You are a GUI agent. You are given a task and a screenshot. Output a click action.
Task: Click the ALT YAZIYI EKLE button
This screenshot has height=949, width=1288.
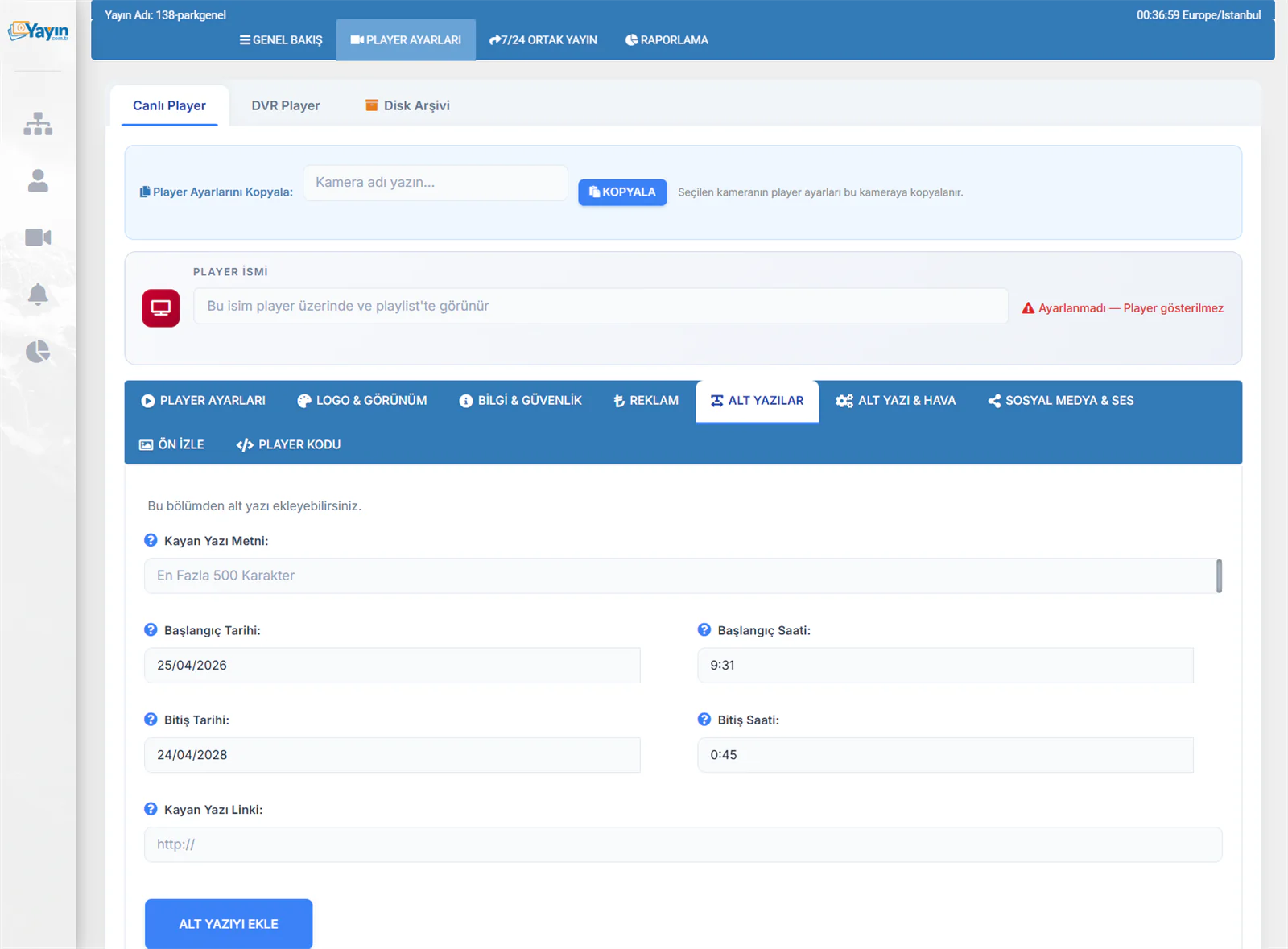point(229,924)
